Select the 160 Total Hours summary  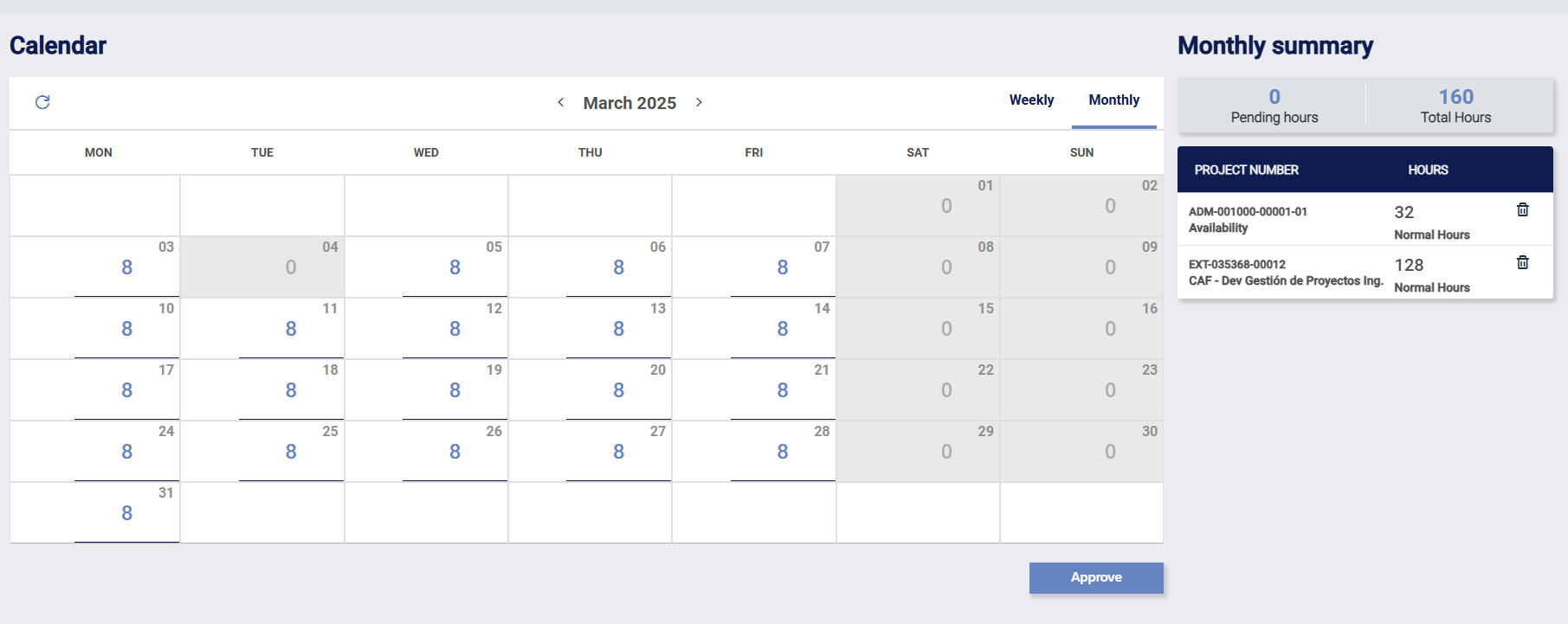click(1455, 106)
